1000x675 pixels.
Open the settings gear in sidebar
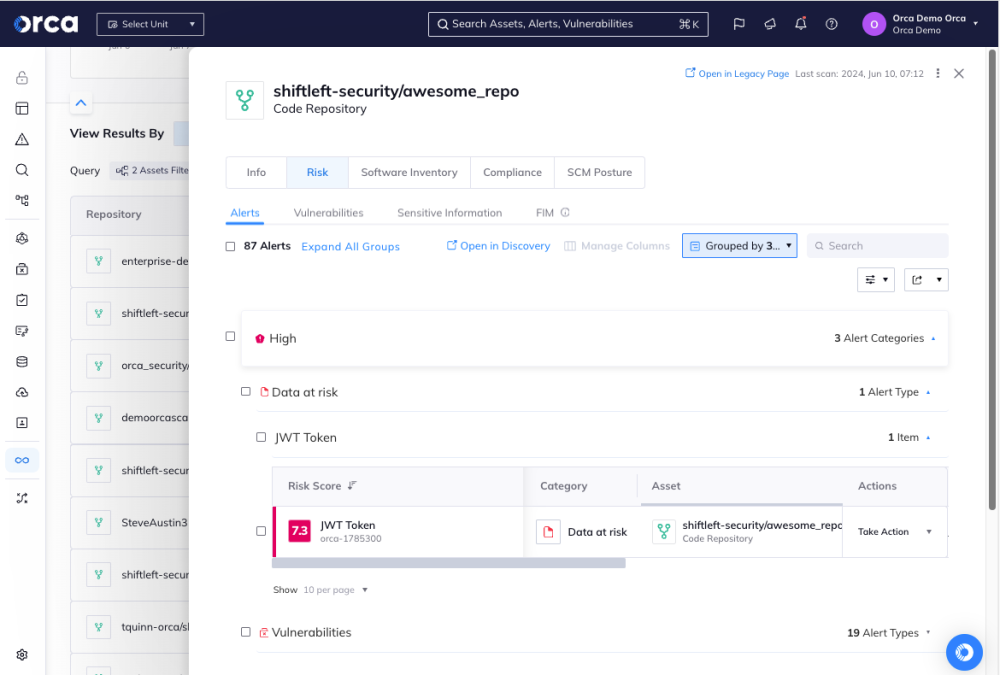(x=22, y=655)
